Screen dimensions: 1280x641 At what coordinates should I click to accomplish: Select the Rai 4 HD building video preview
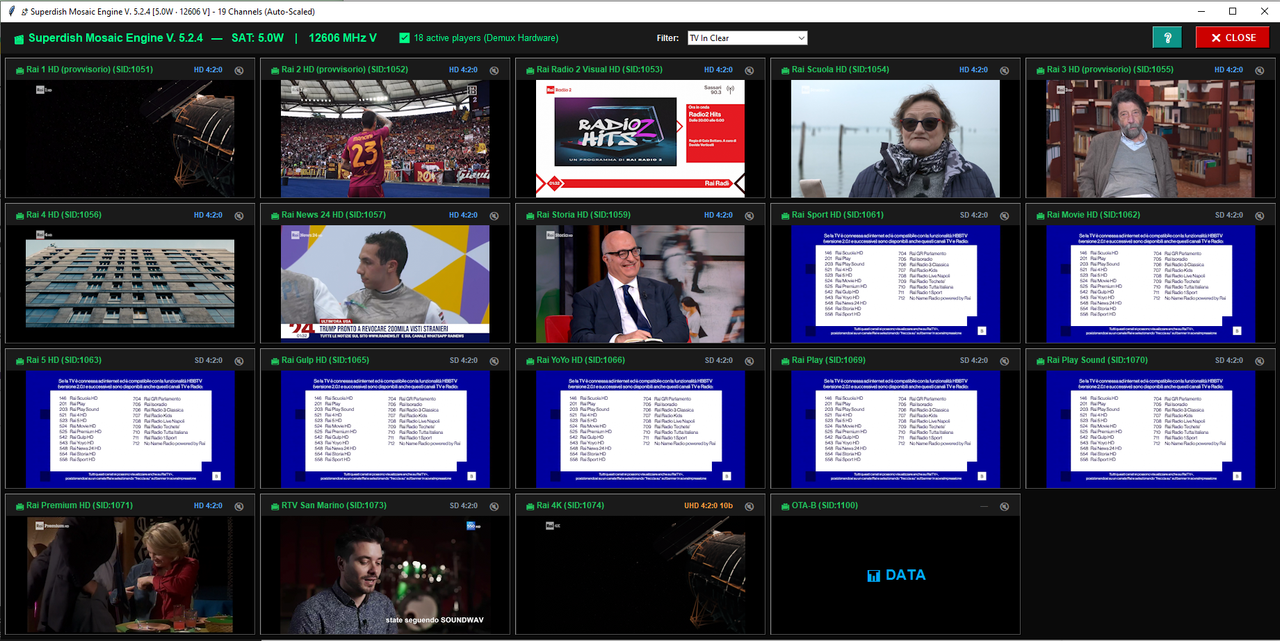[130, 284]
